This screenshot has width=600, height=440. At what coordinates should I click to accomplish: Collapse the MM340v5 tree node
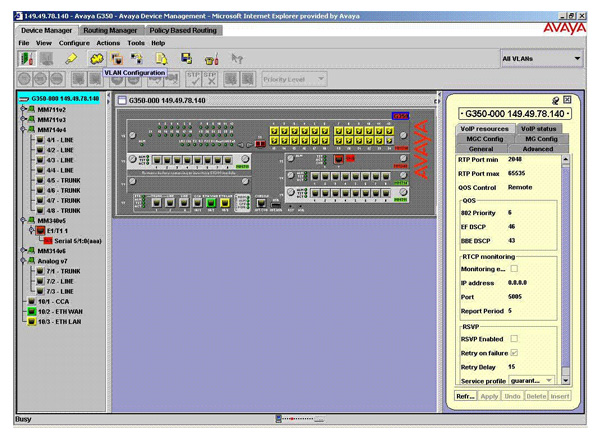tap(23, 220)
